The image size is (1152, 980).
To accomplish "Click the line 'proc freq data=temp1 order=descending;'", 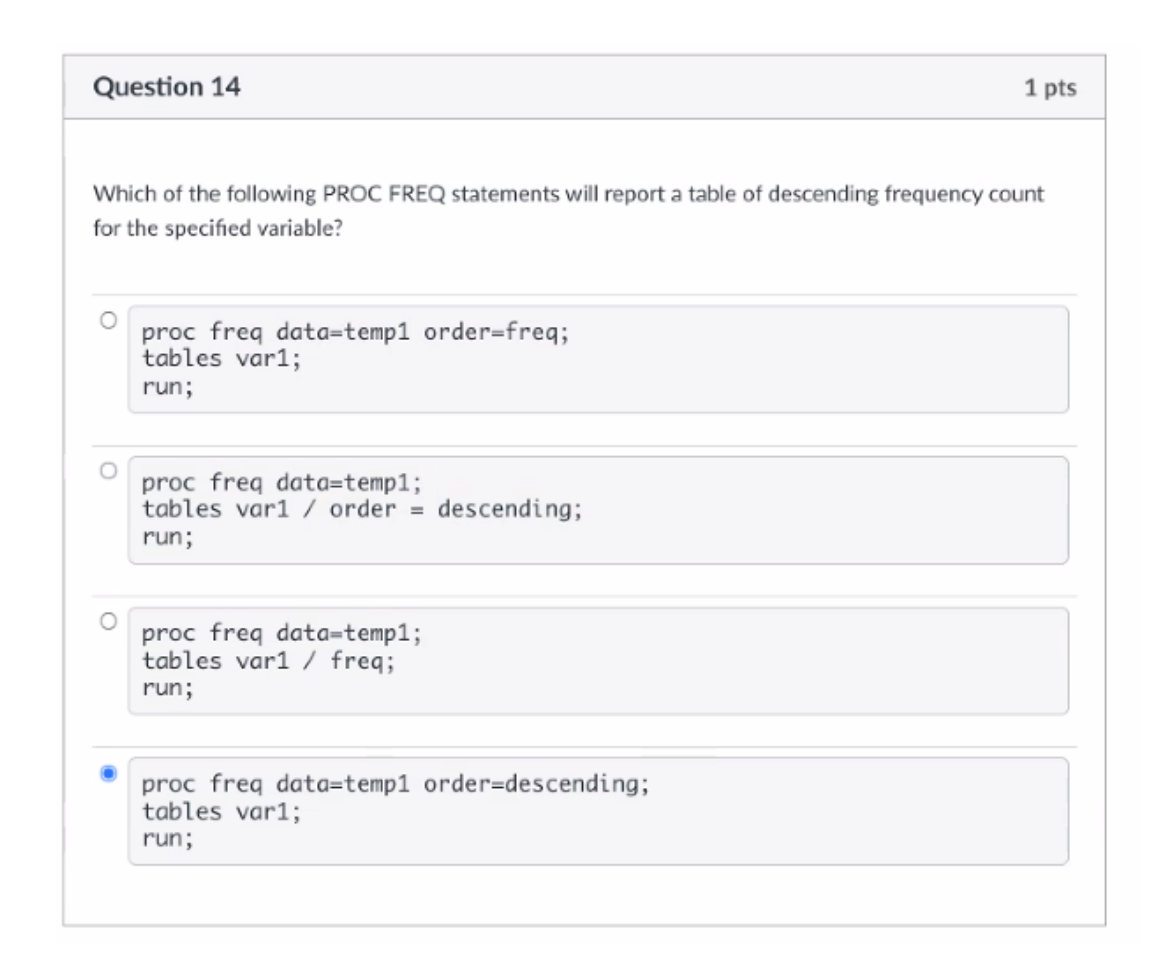I will click(395, 785).
